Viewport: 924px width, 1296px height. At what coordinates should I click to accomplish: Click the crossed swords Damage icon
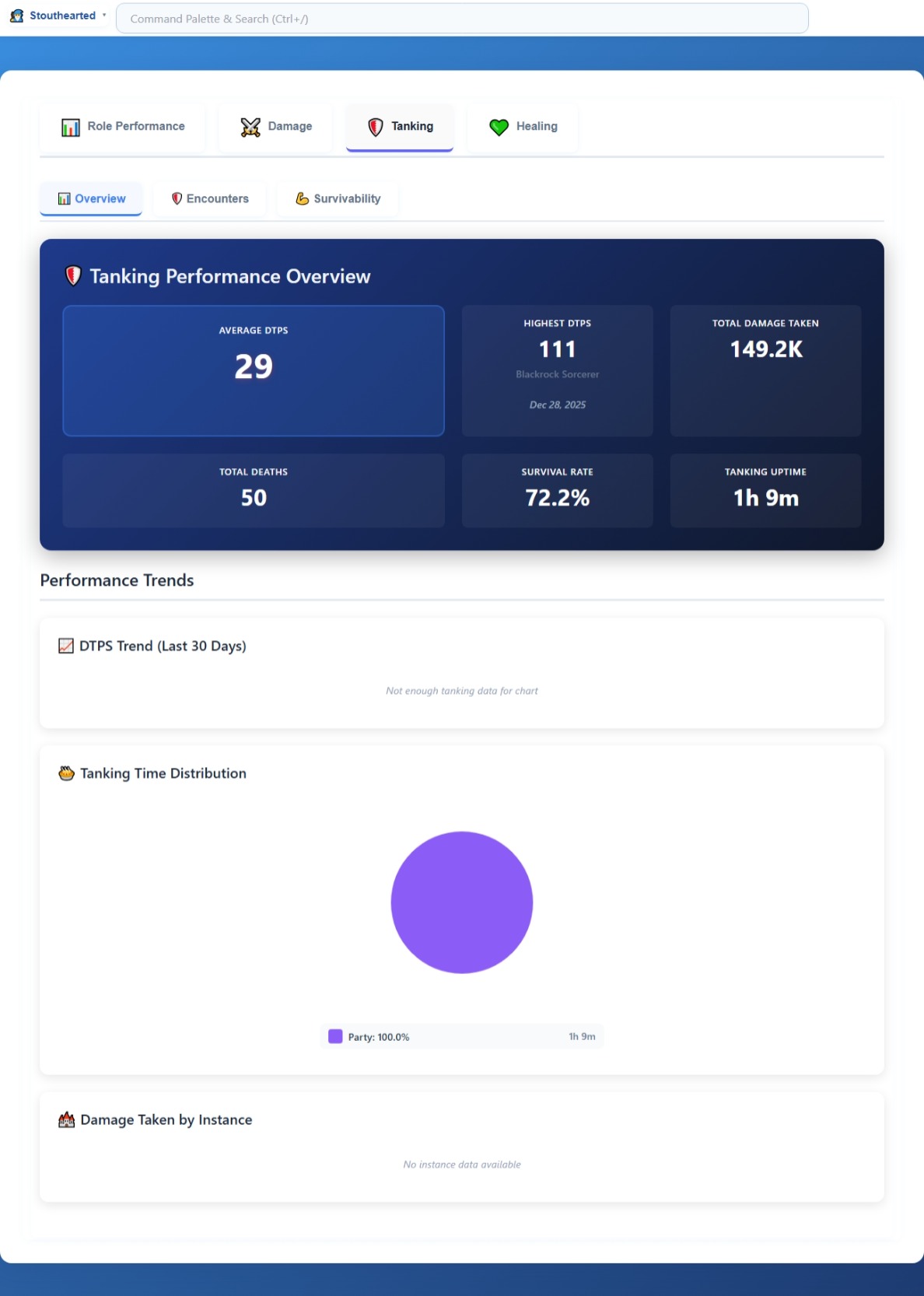tap(250, 127)
